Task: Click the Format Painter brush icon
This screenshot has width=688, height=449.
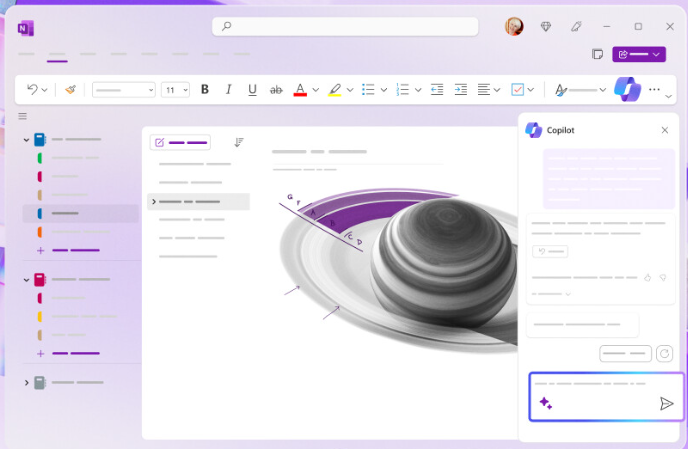Action: point(70,89)
